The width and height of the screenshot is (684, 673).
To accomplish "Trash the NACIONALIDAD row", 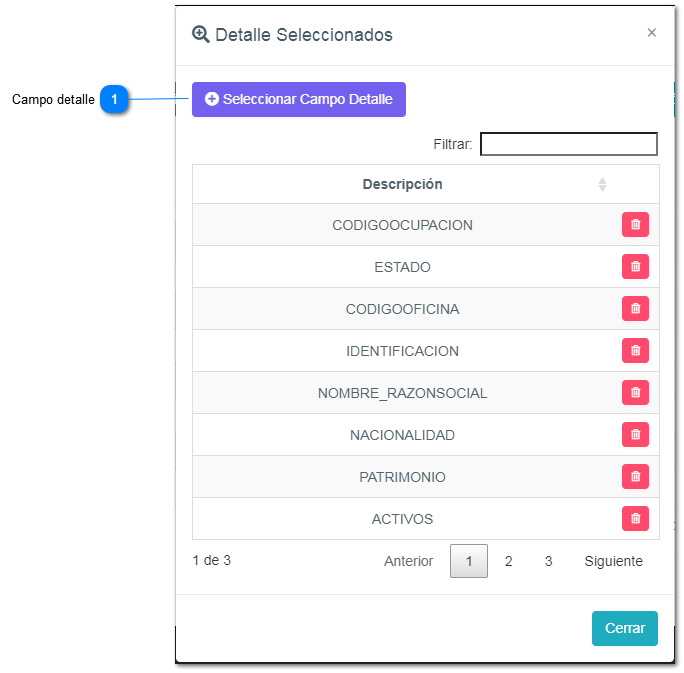I will coord(635,435).
